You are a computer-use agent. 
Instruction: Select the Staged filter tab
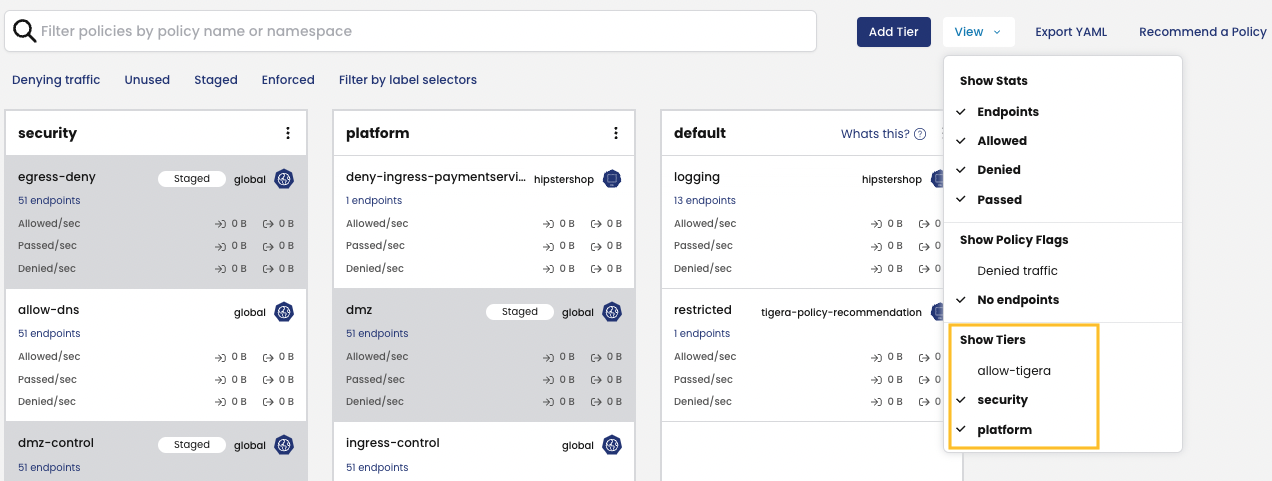pyautogui.click(x=216, y=80)
